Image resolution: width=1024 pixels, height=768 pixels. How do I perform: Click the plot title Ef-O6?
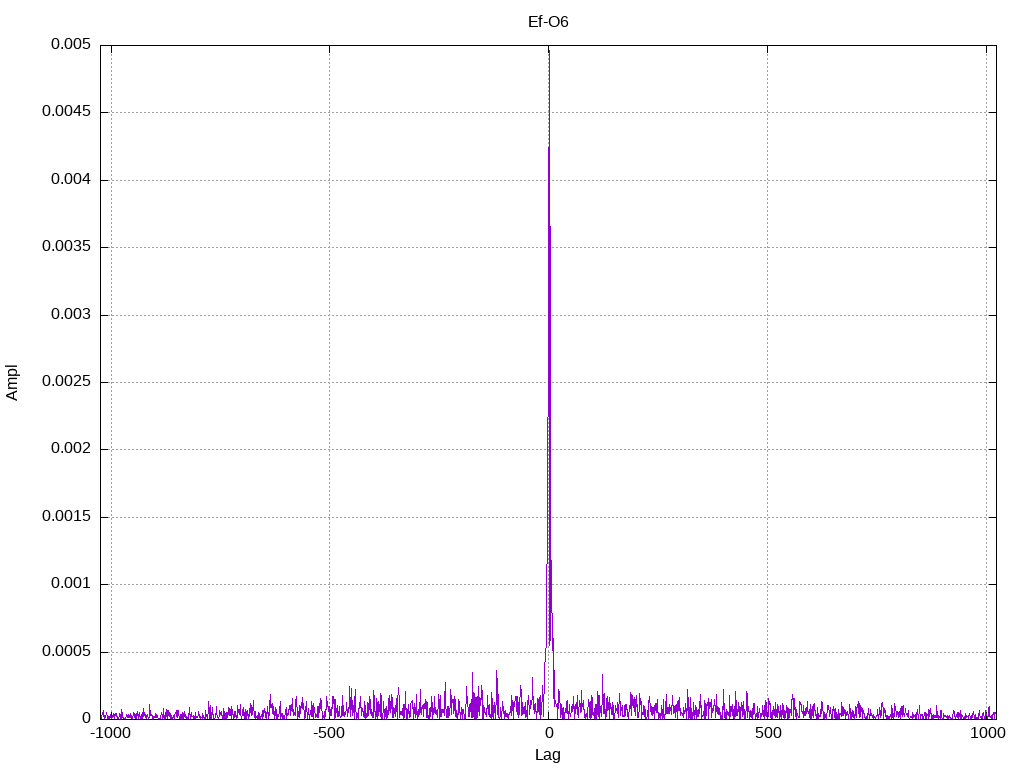[x=548, y=22]
